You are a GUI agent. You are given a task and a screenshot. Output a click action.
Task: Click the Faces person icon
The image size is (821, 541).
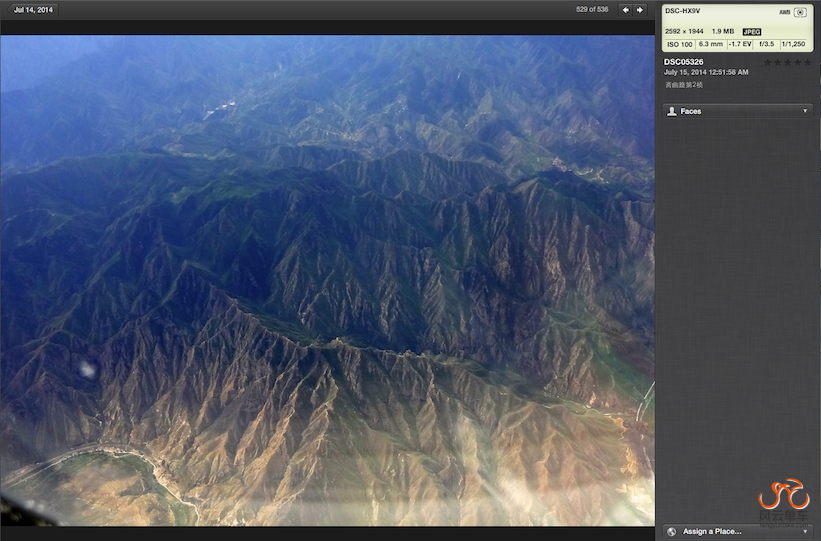(672, 111)
